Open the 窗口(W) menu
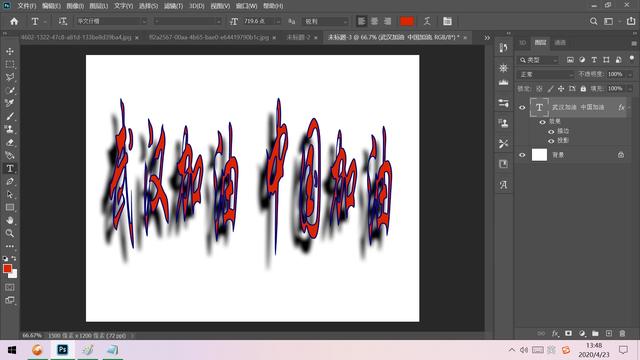 246,6
